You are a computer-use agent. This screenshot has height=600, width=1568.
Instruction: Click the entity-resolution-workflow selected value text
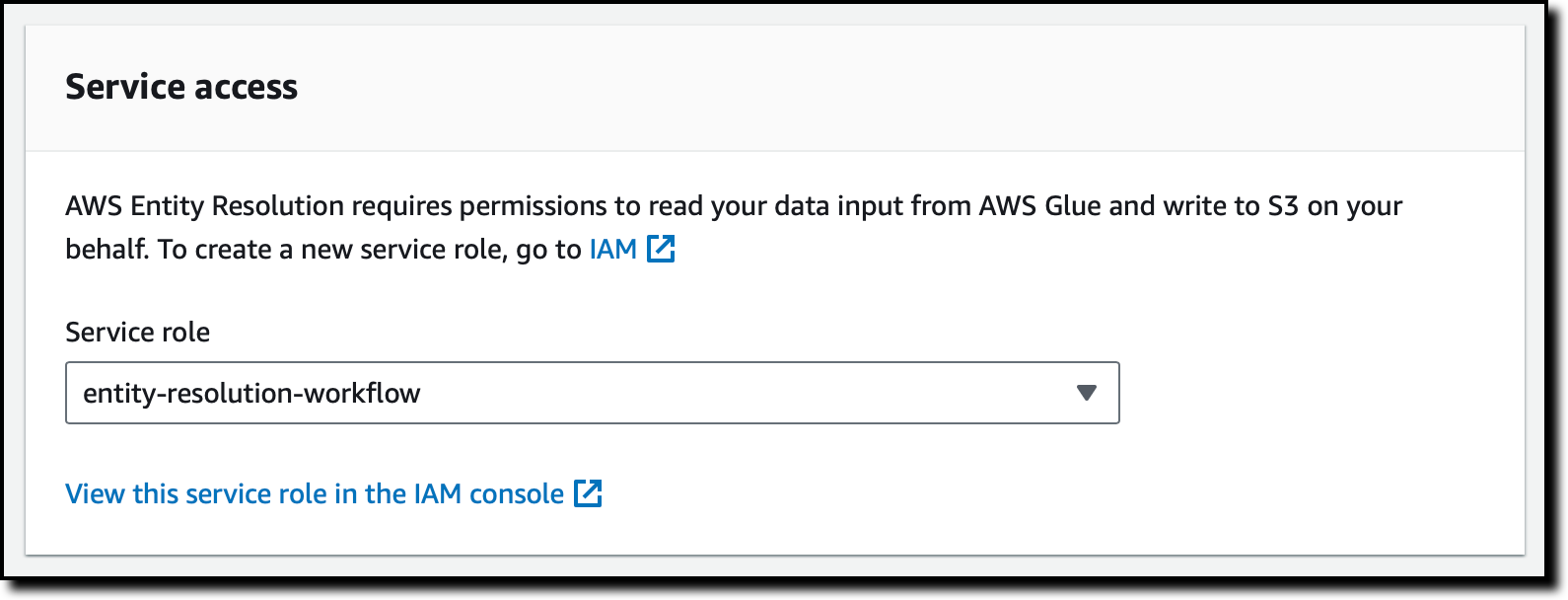[x=251, y=393]
